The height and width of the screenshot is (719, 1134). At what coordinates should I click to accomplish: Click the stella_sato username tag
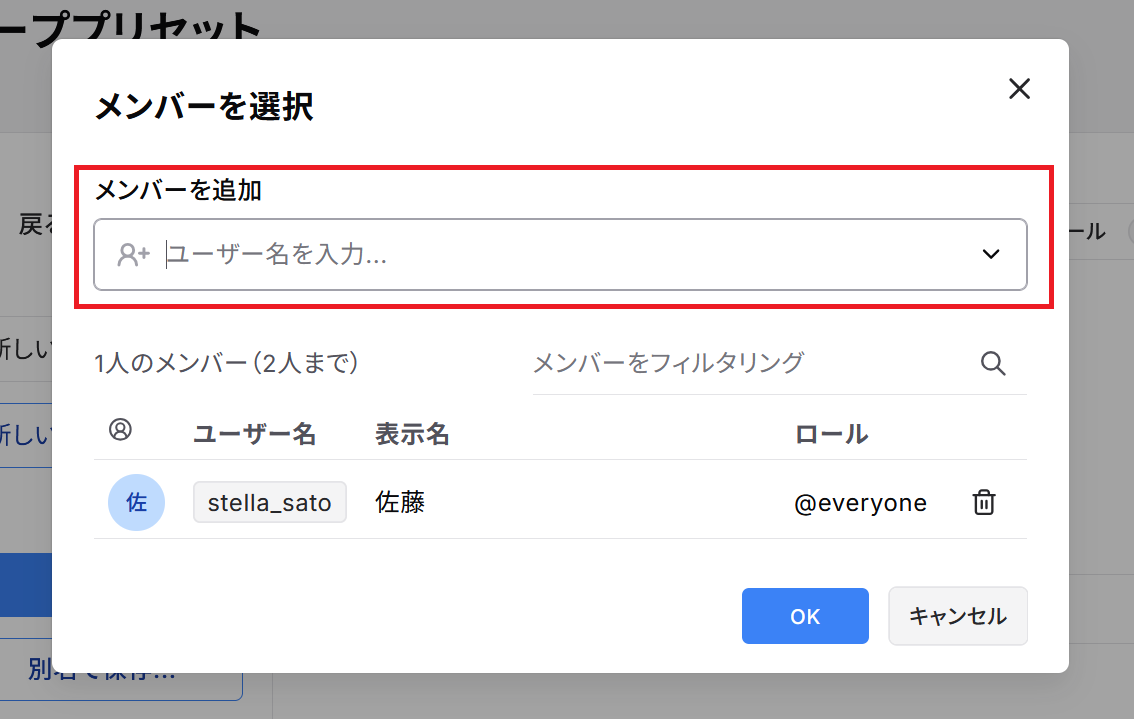270,502
